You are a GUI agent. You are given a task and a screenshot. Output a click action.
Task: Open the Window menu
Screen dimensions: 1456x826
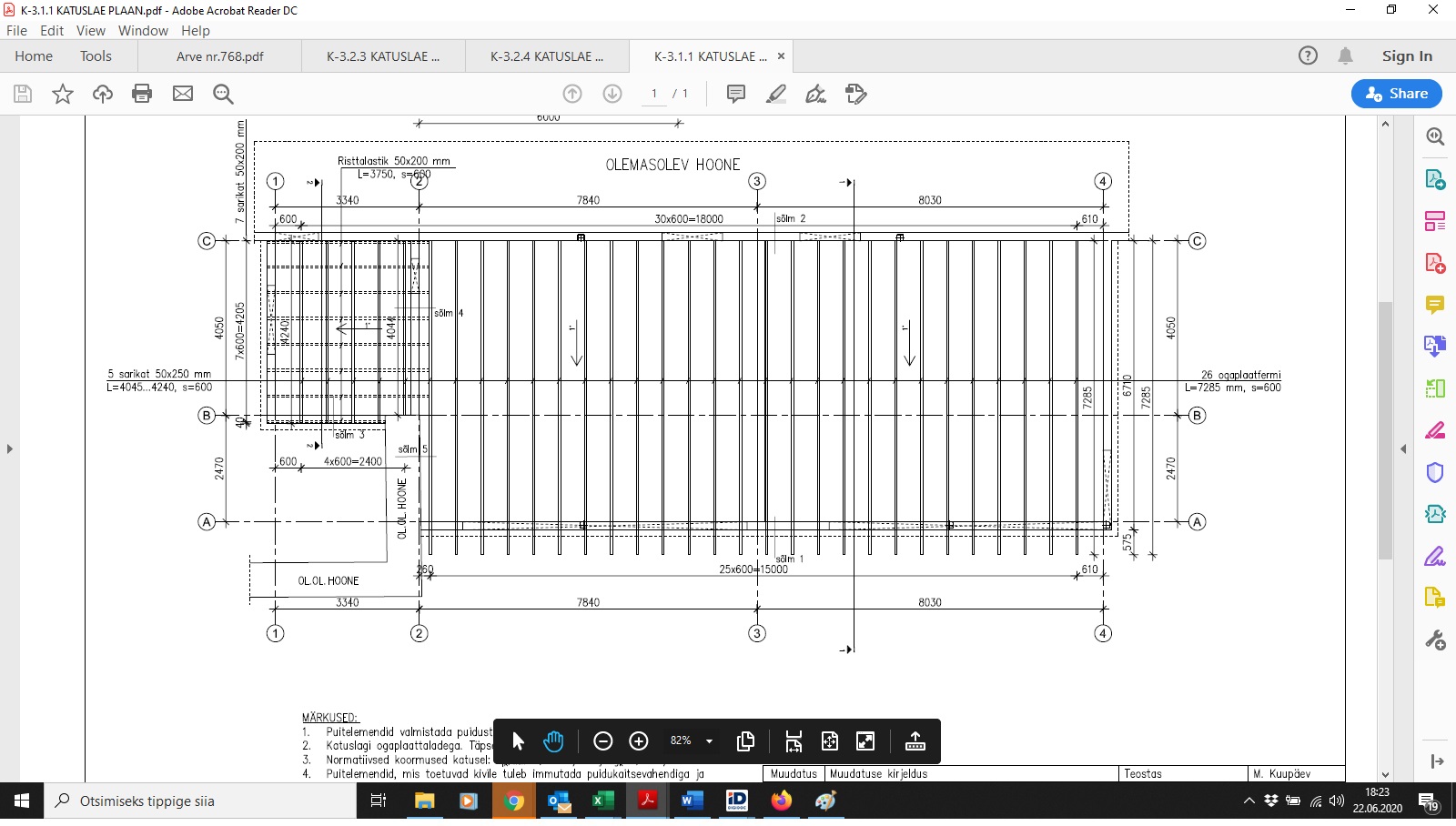[x=143, y=30]
